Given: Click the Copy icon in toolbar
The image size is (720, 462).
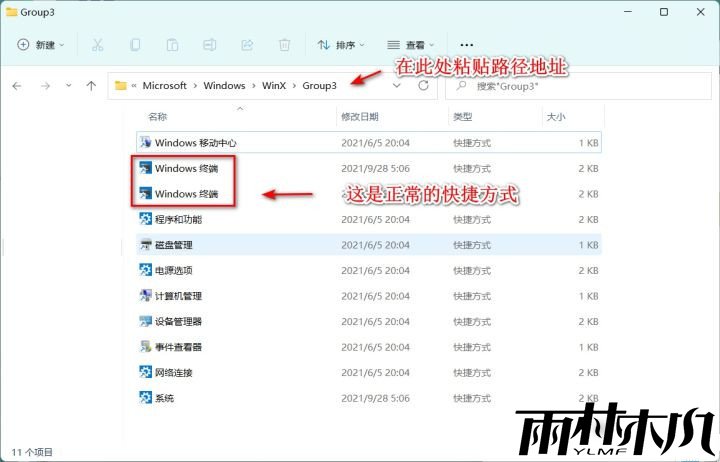Looking at the screenshot, I should (x=135, y=45).
